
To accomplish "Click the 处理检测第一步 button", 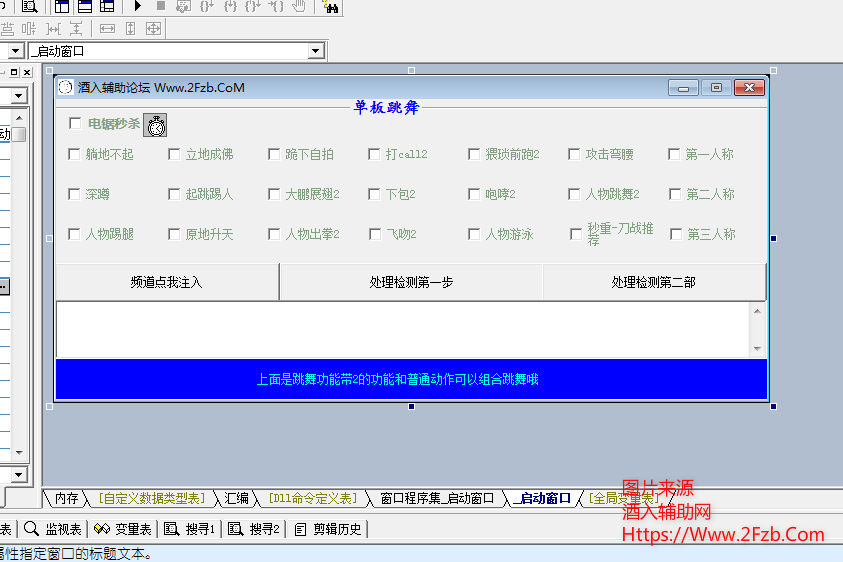I will (x=411, y=282).
